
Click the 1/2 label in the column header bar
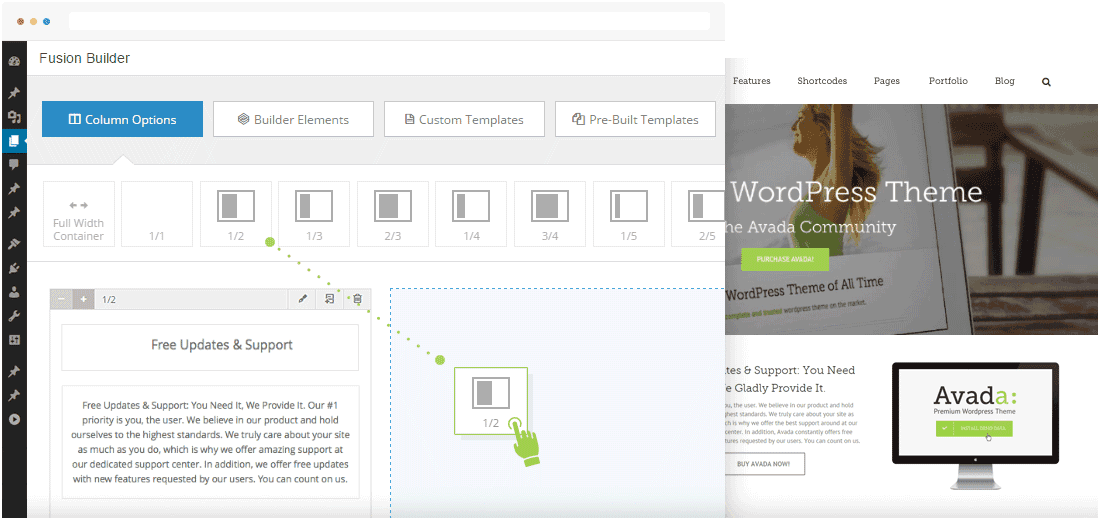(x=109, y=300)
